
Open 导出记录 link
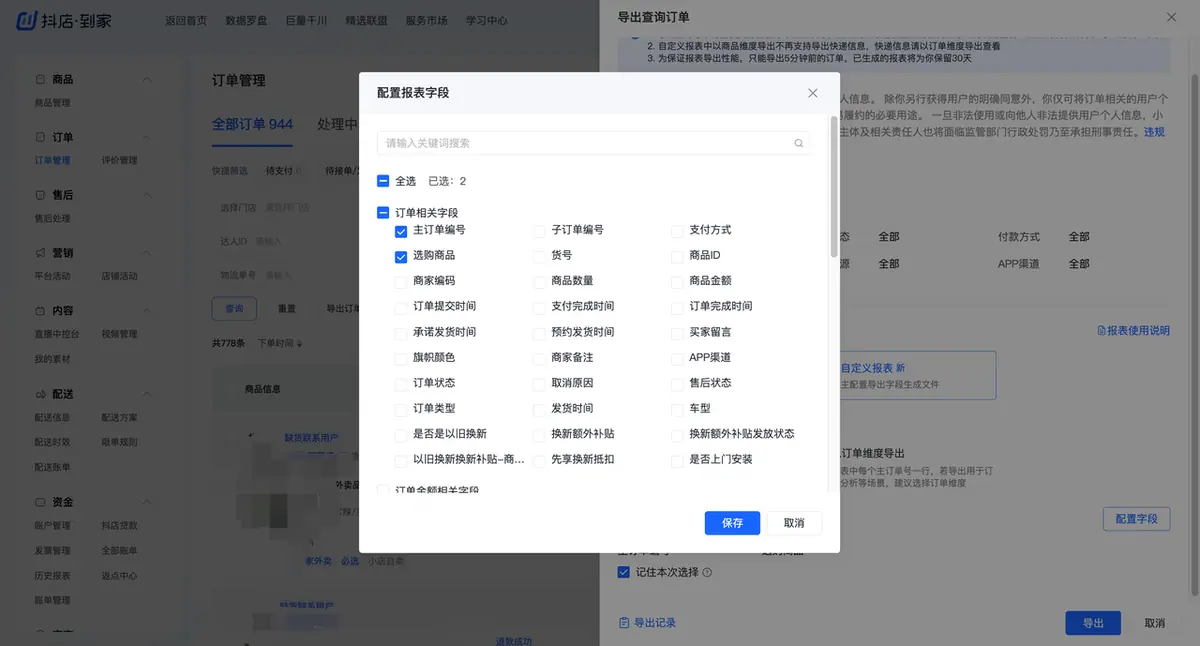point(648,623)
